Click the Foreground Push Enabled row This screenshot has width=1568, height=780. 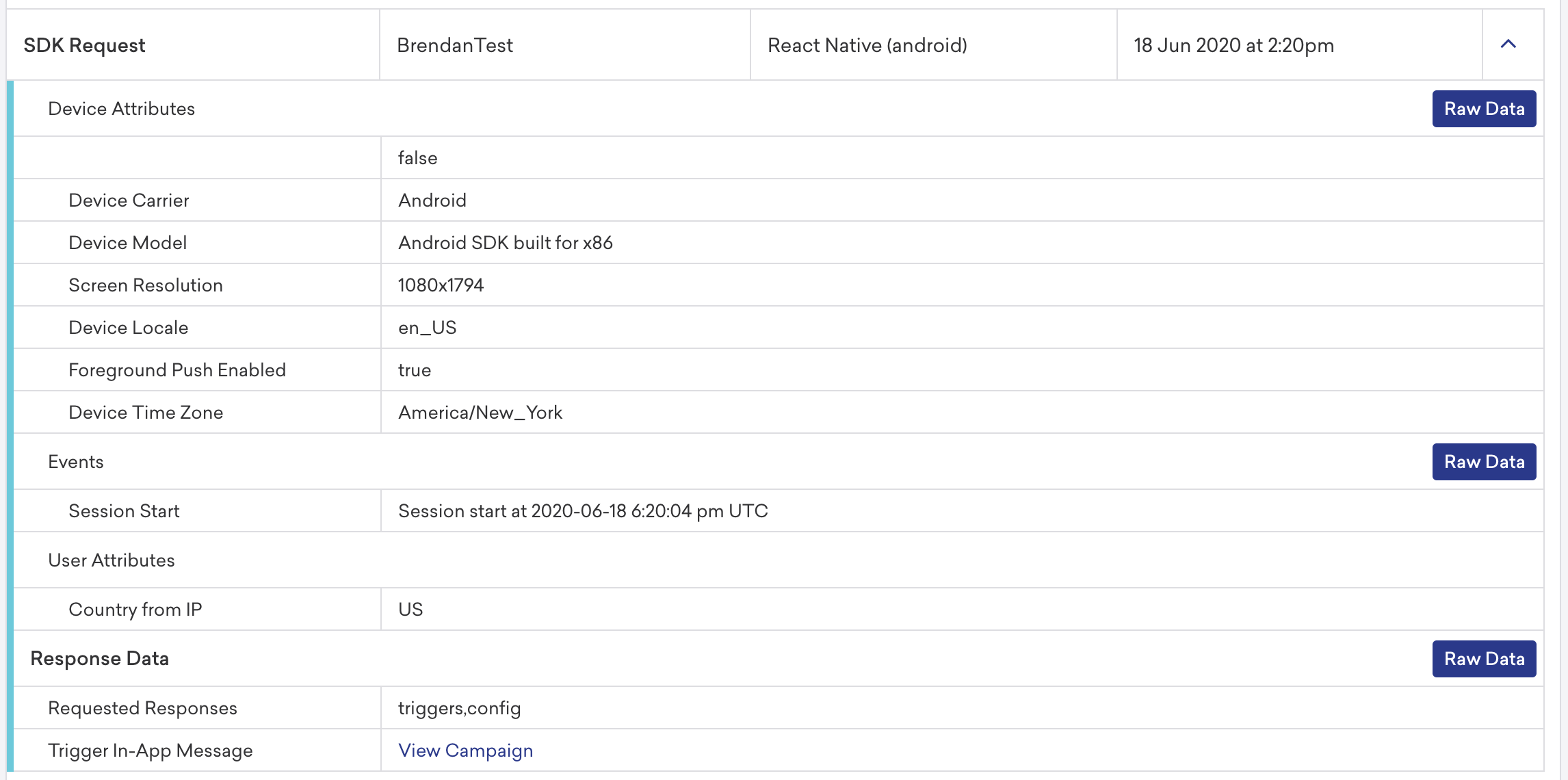[x=177, y=369]
